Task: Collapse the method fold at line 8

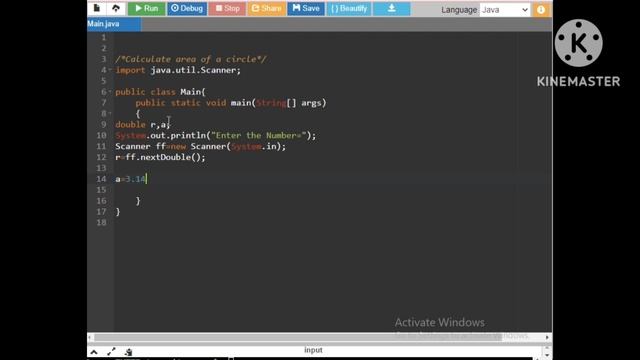Action: tap(110, 113)
